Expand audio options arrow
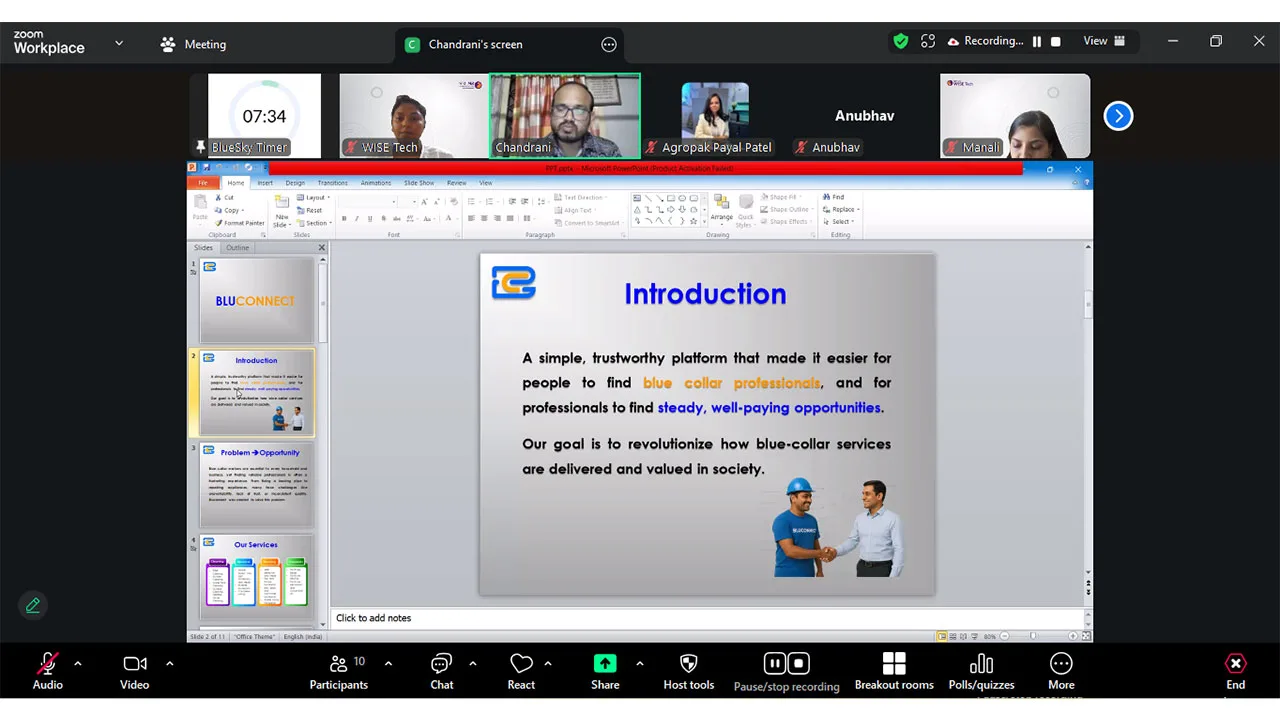Screen dimensions: 1280x720 click(77, 663)
